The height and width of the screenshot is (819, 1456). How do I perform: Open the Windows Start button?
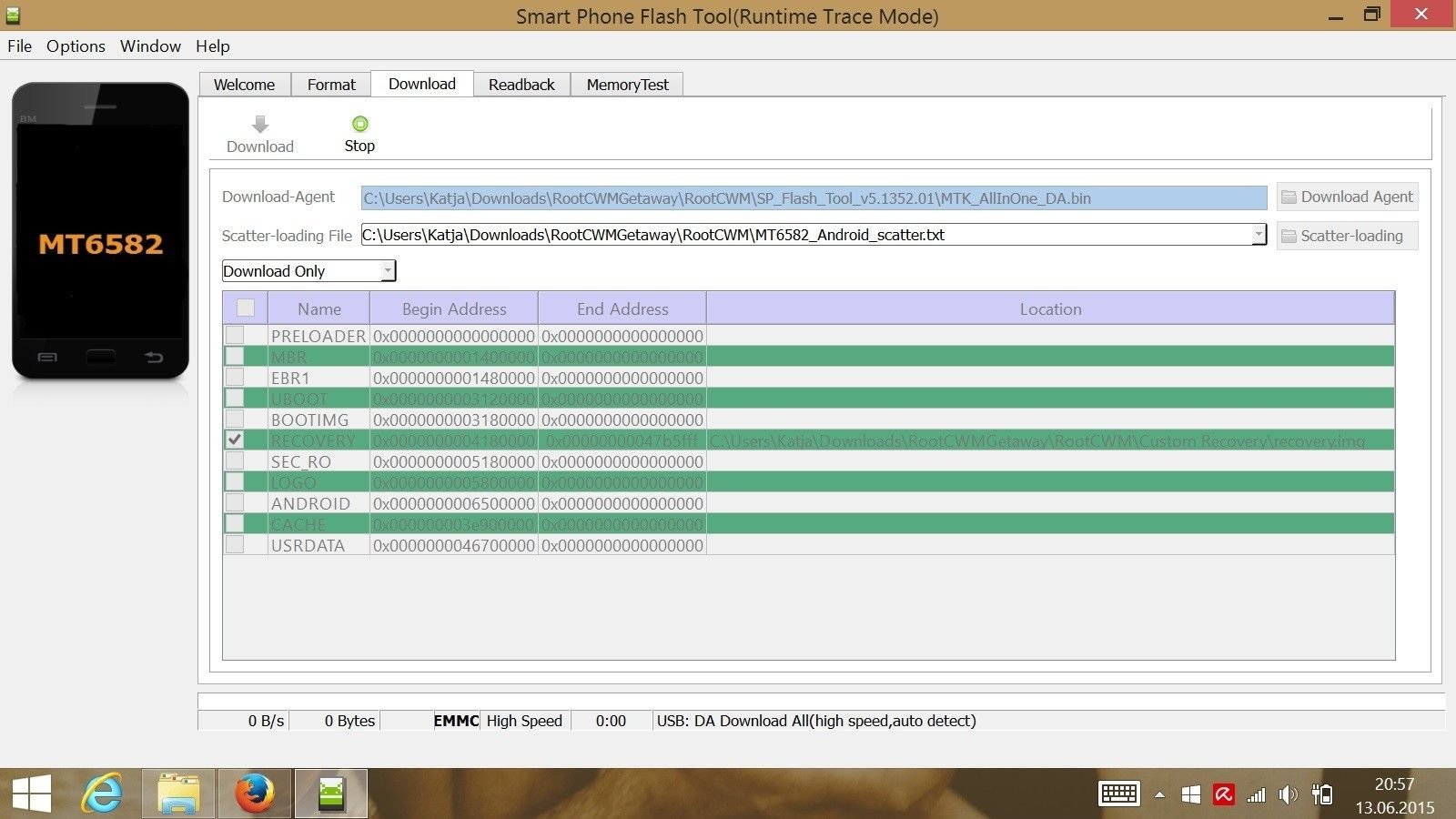pyautogui.click(x=32, y=794)
